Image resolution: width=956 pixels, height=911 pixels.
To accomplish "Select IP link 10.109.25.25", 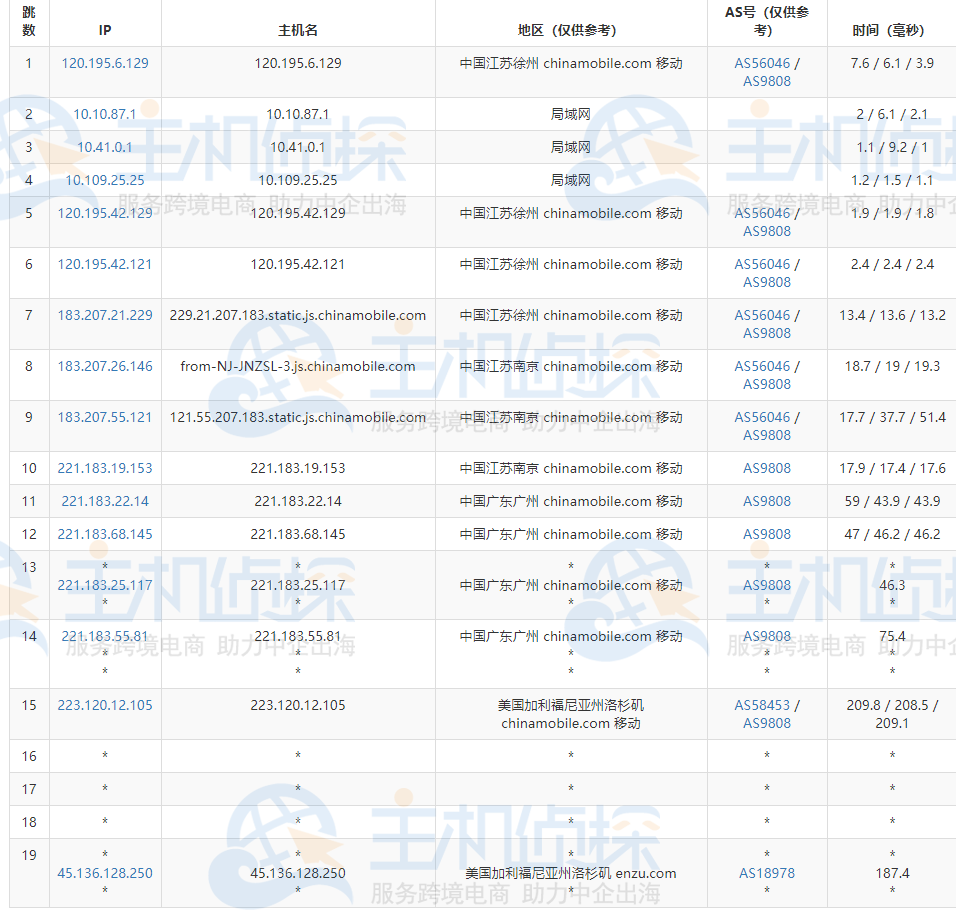I will pos(105,180).
